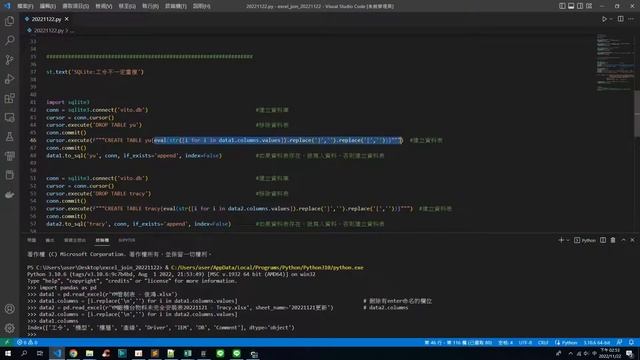
Task: Open the Explorer view in activity bar
Action: point(9,21)
